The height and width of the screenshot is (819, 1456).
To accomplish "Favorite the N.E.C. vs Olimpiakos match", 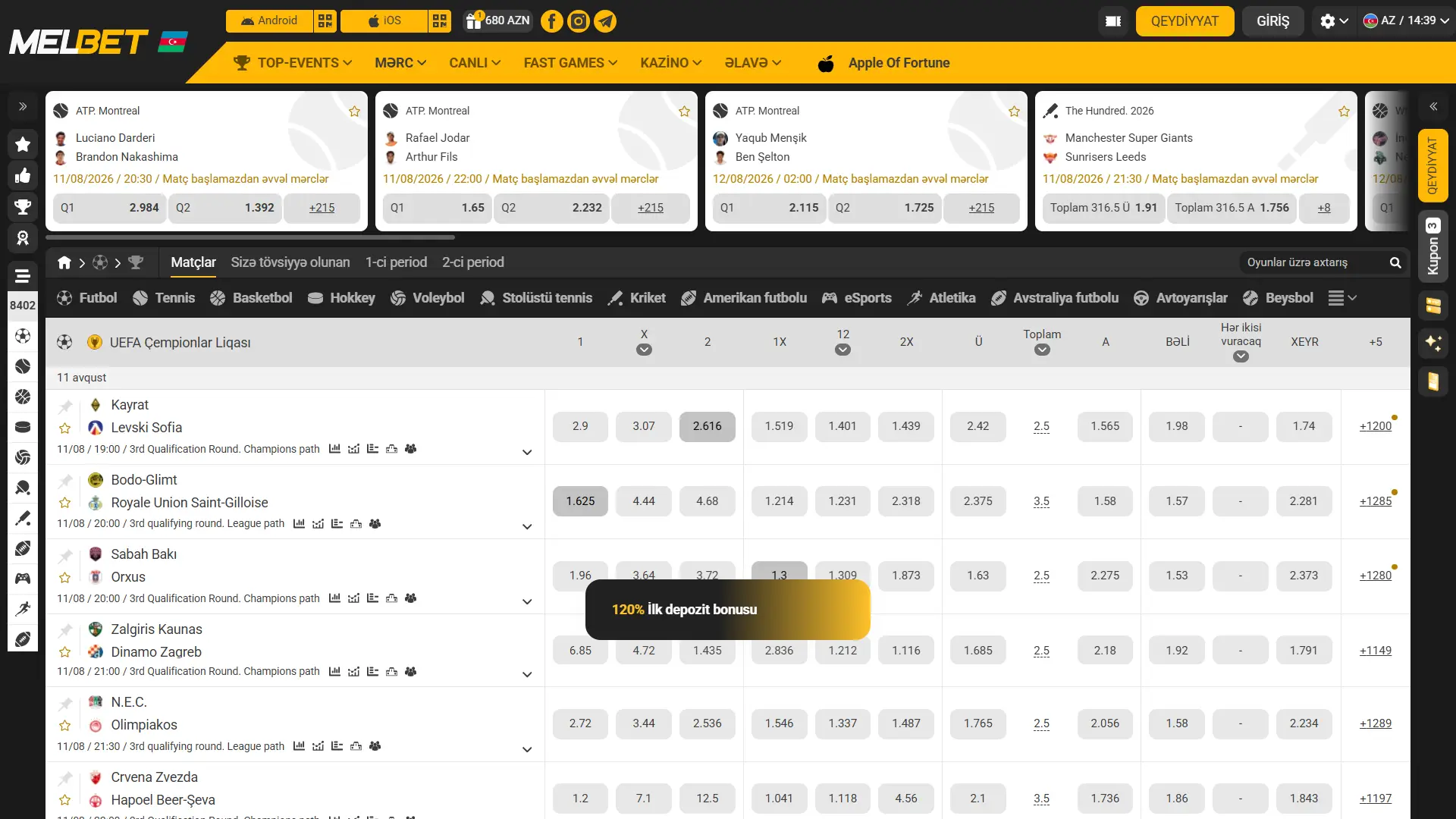I will [x=65, y=726].
